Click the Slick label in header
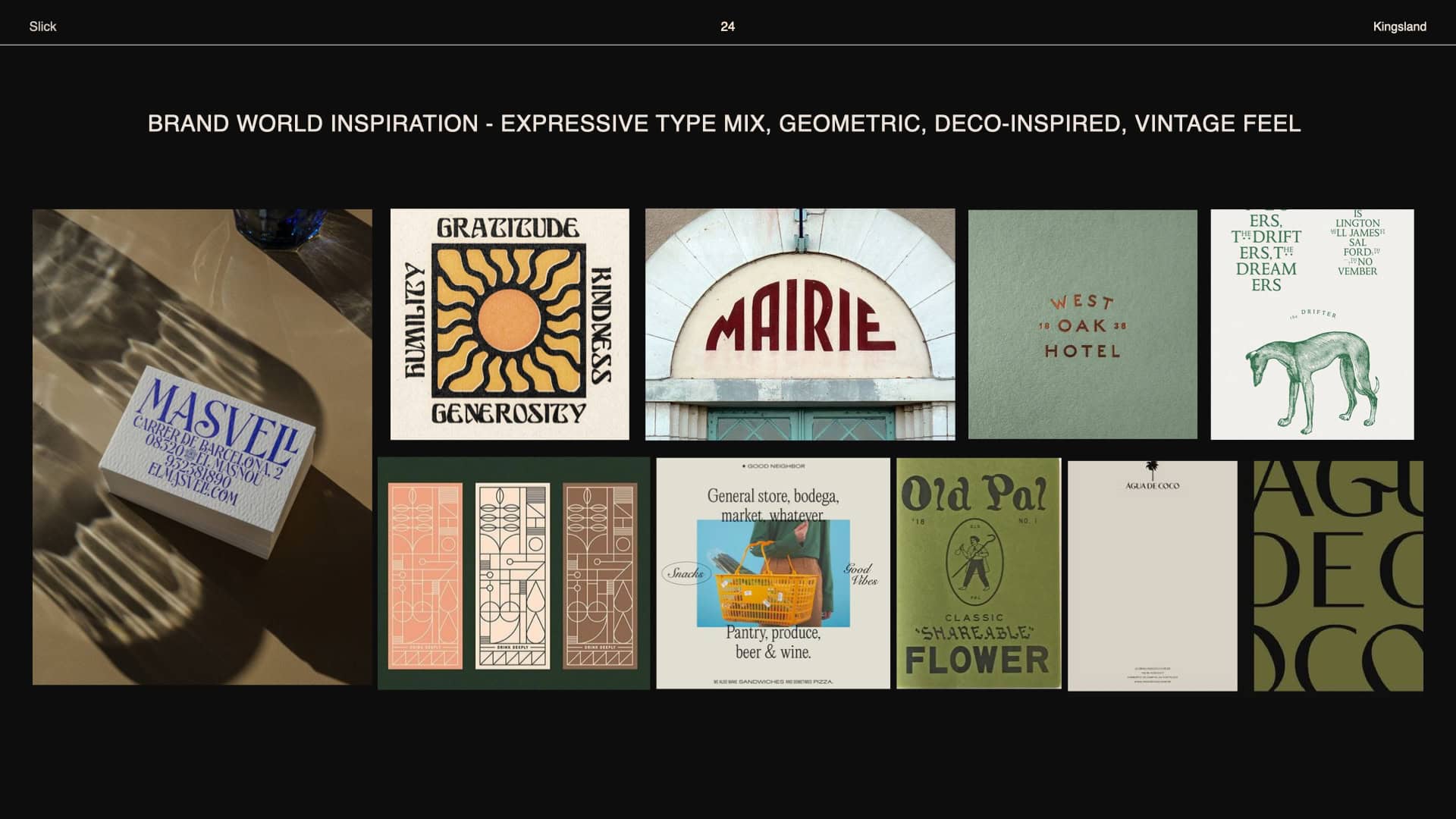Image resolution: width=1456 pixels, height=819 pixels. [x=42, y=27]
